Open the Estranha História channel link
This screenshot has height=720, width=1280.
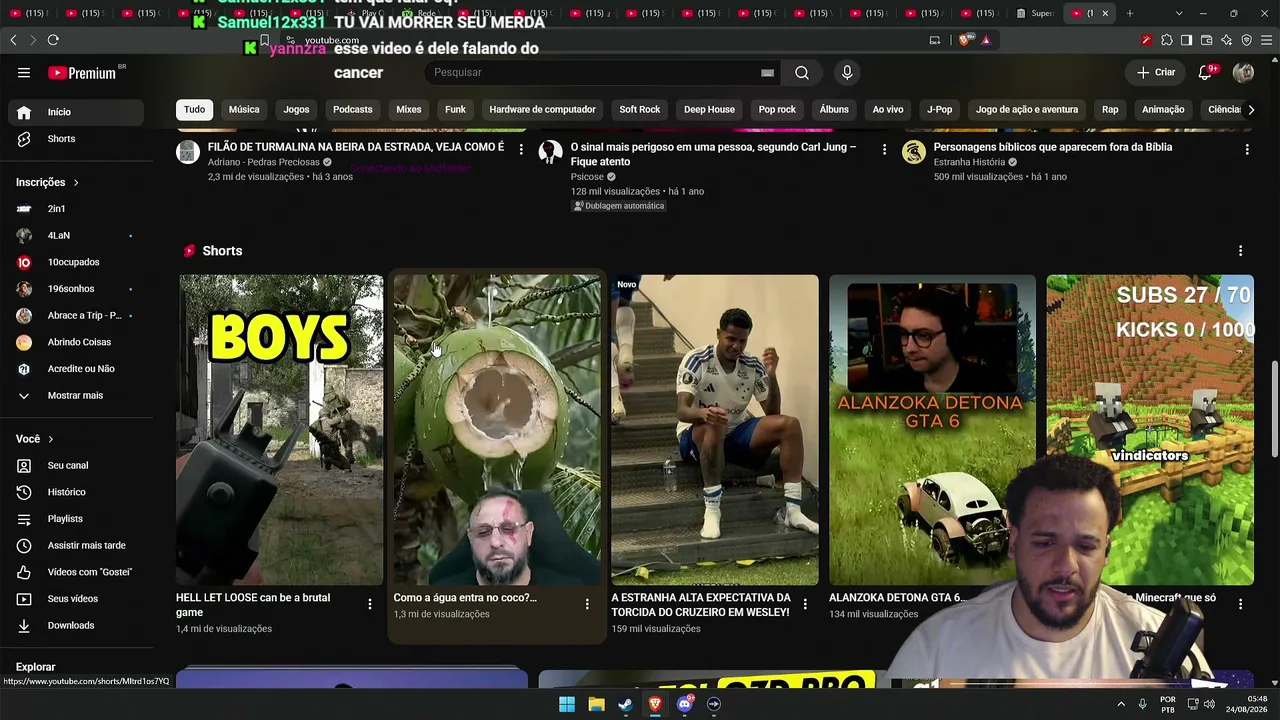pyautogui.click(x=969, y=162)
